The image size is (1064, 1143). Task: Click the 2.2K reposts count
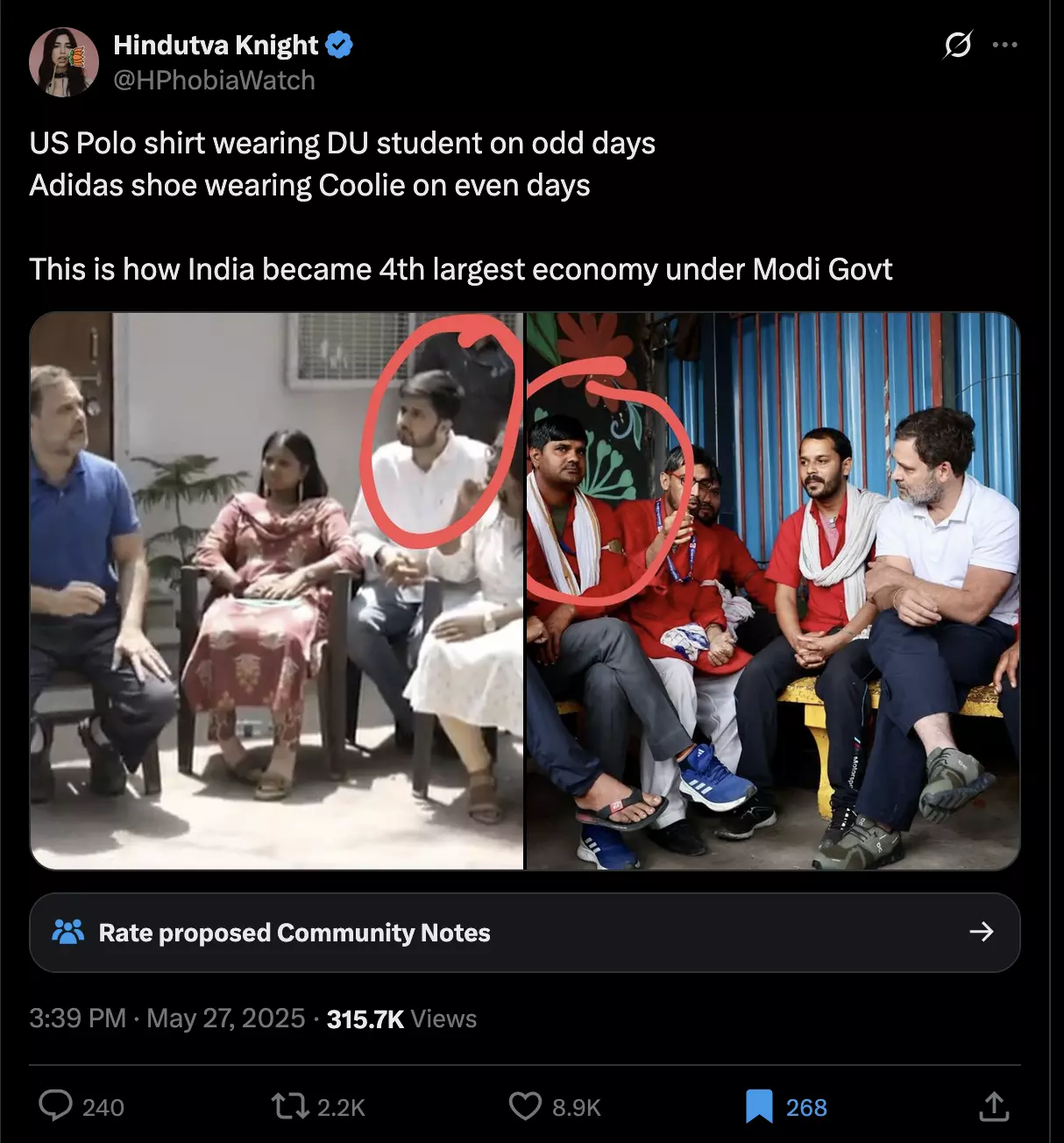click(x=341, y=1107)
